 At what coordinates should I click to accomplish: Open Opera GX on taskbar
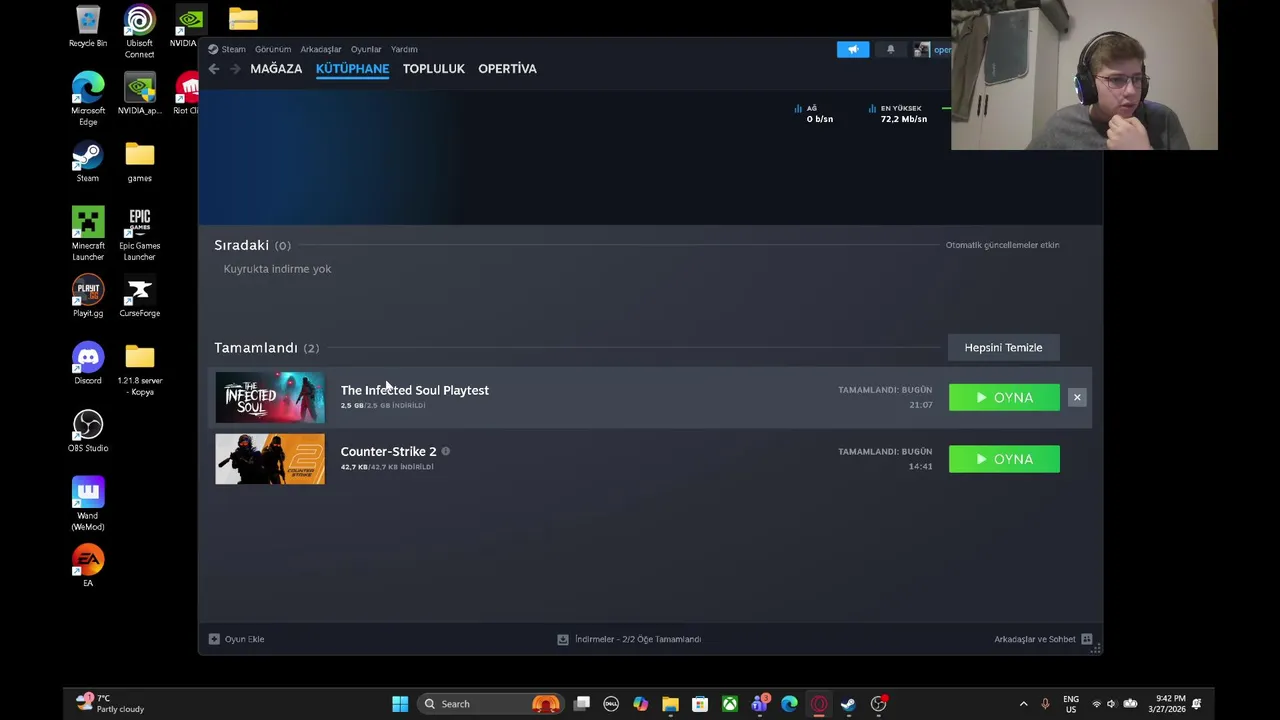[x=819, y=704]
